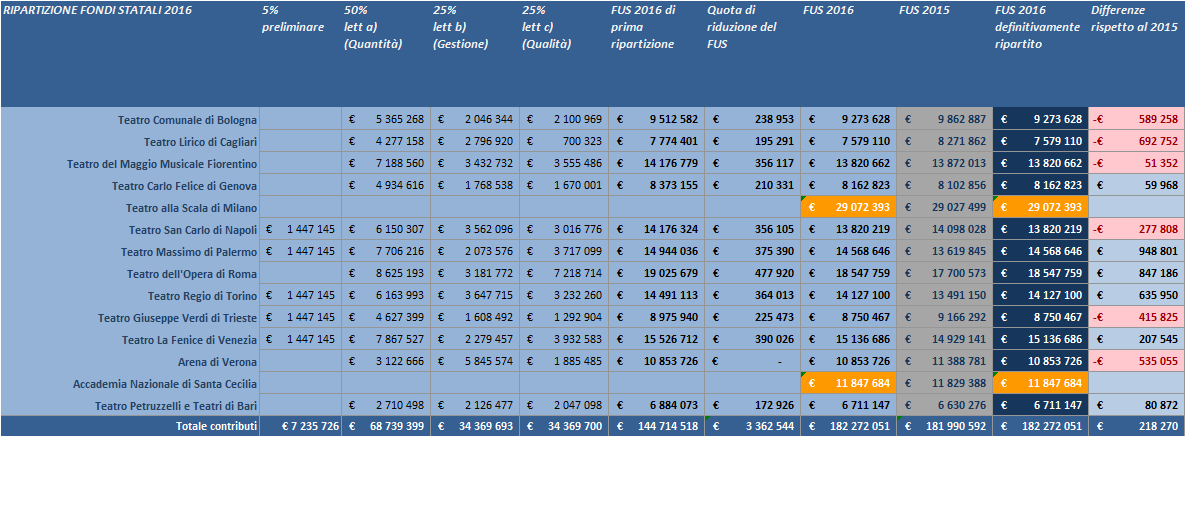Select Napoli preliminare value 1 447 145
Screen dimensions: 1185x505
pos(300,229)
